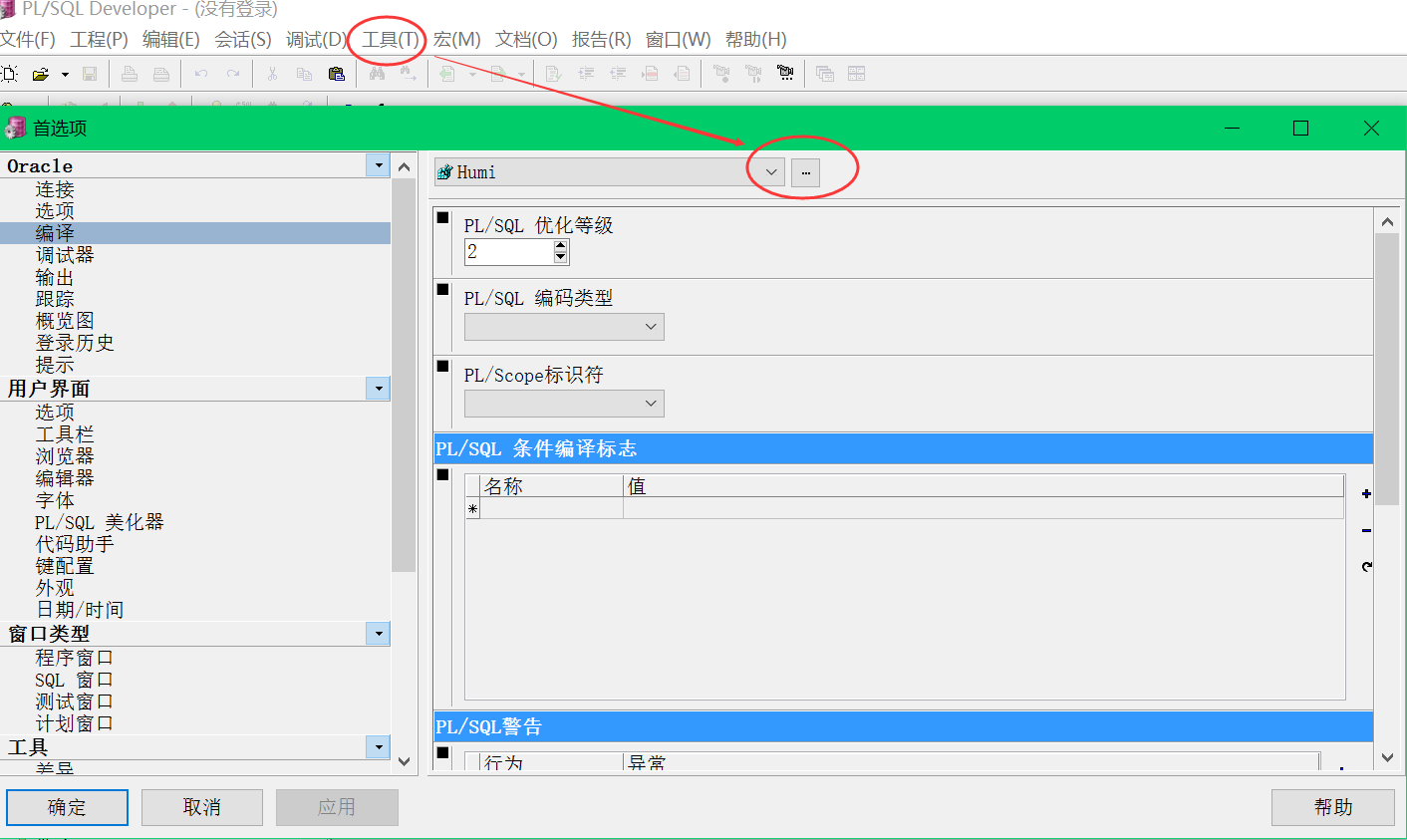The height and width of the screenshot is (840, 1407).
Task: Increase the 优化等级 spinner value
Action: tap(561, 246)
